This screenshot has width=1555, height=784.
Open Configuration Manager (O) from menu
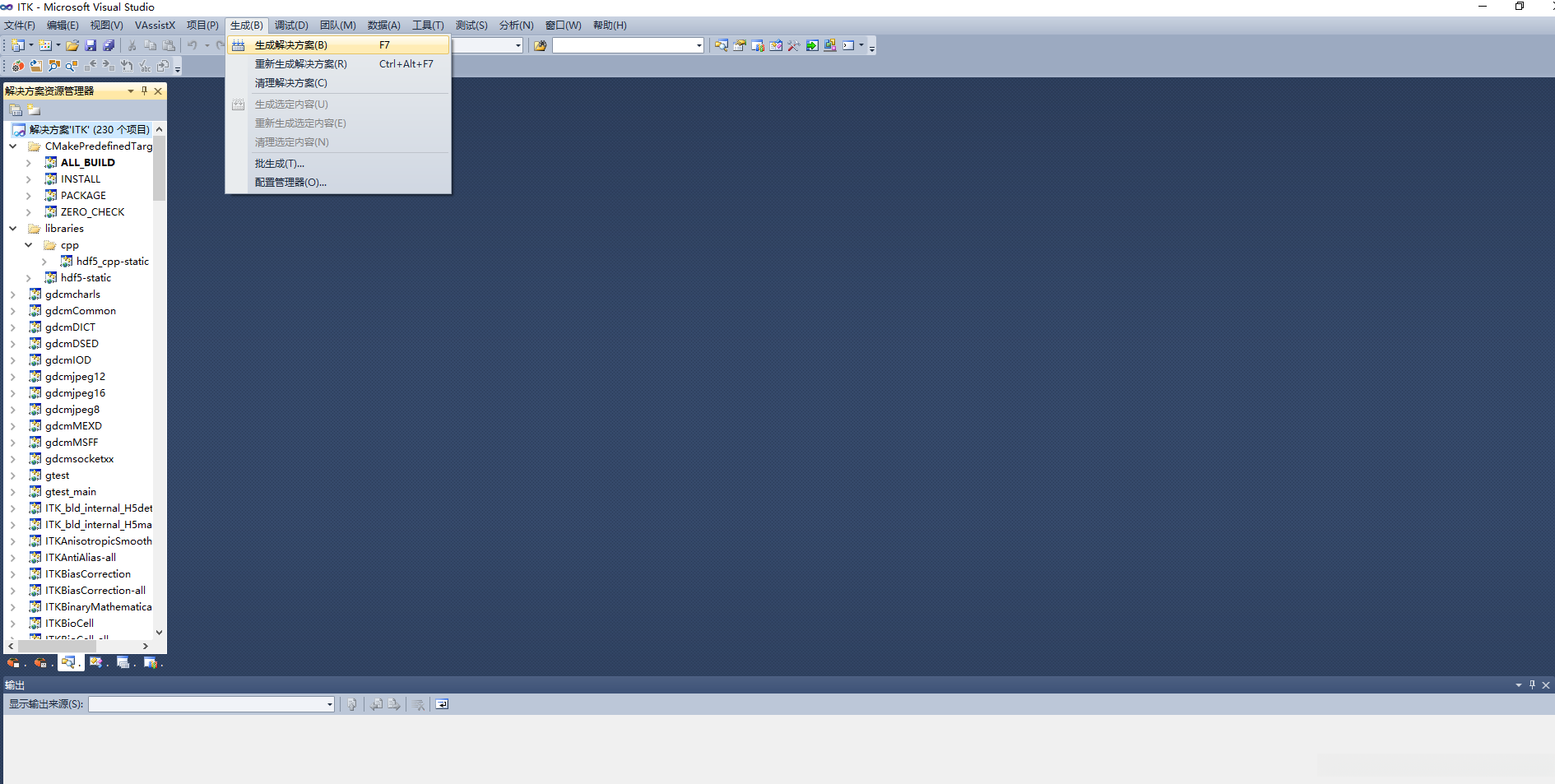point(339,183)
